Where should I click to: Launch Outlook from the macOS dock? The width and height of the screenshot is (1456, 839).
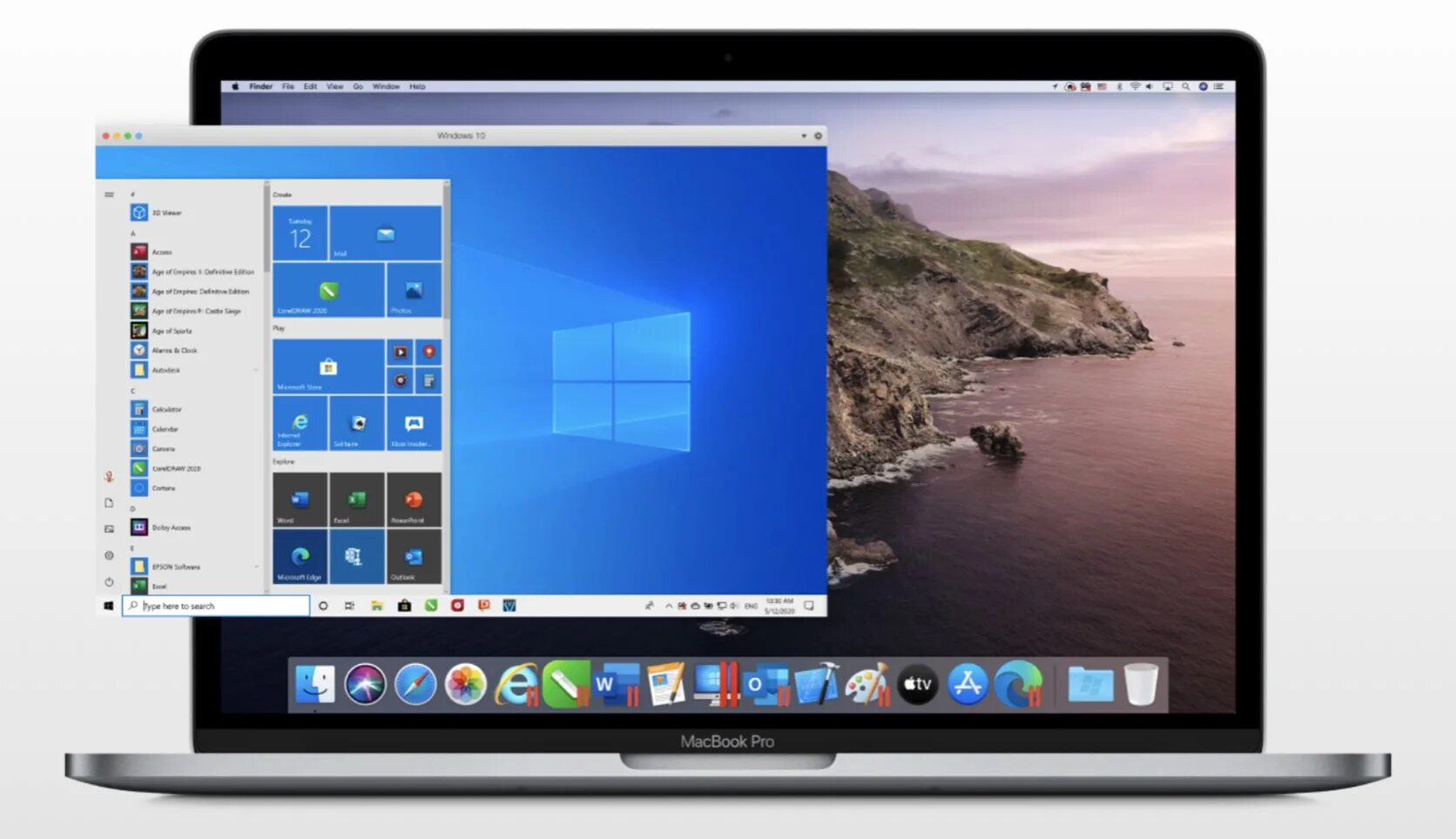coord(766,684)
